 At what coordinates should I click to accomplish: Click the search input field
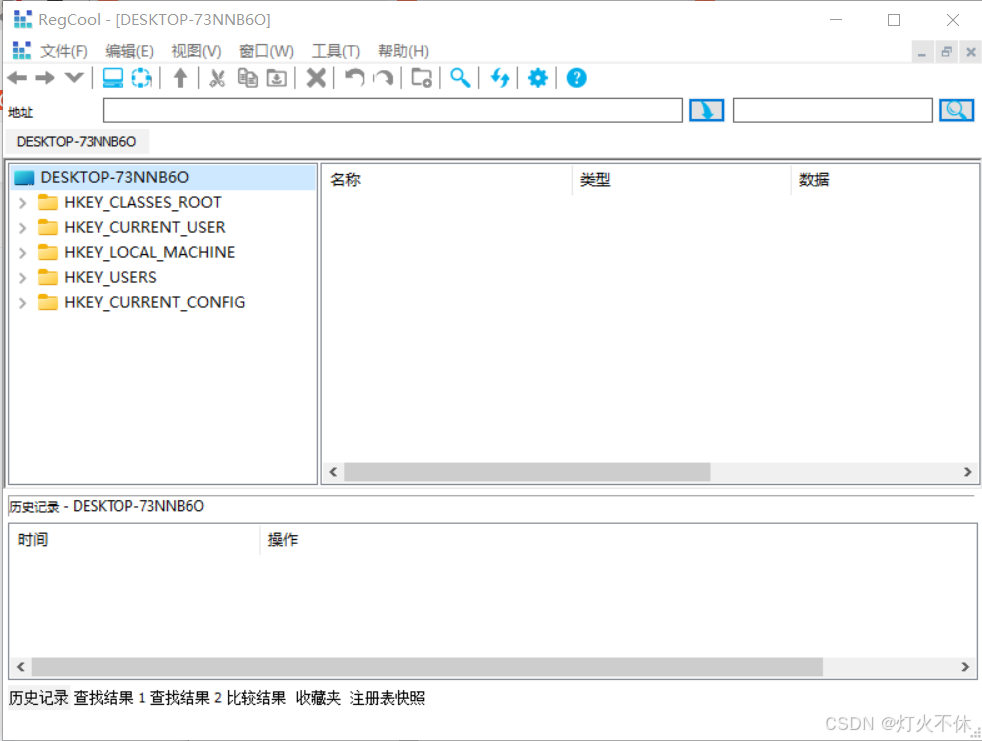(833, 111)
